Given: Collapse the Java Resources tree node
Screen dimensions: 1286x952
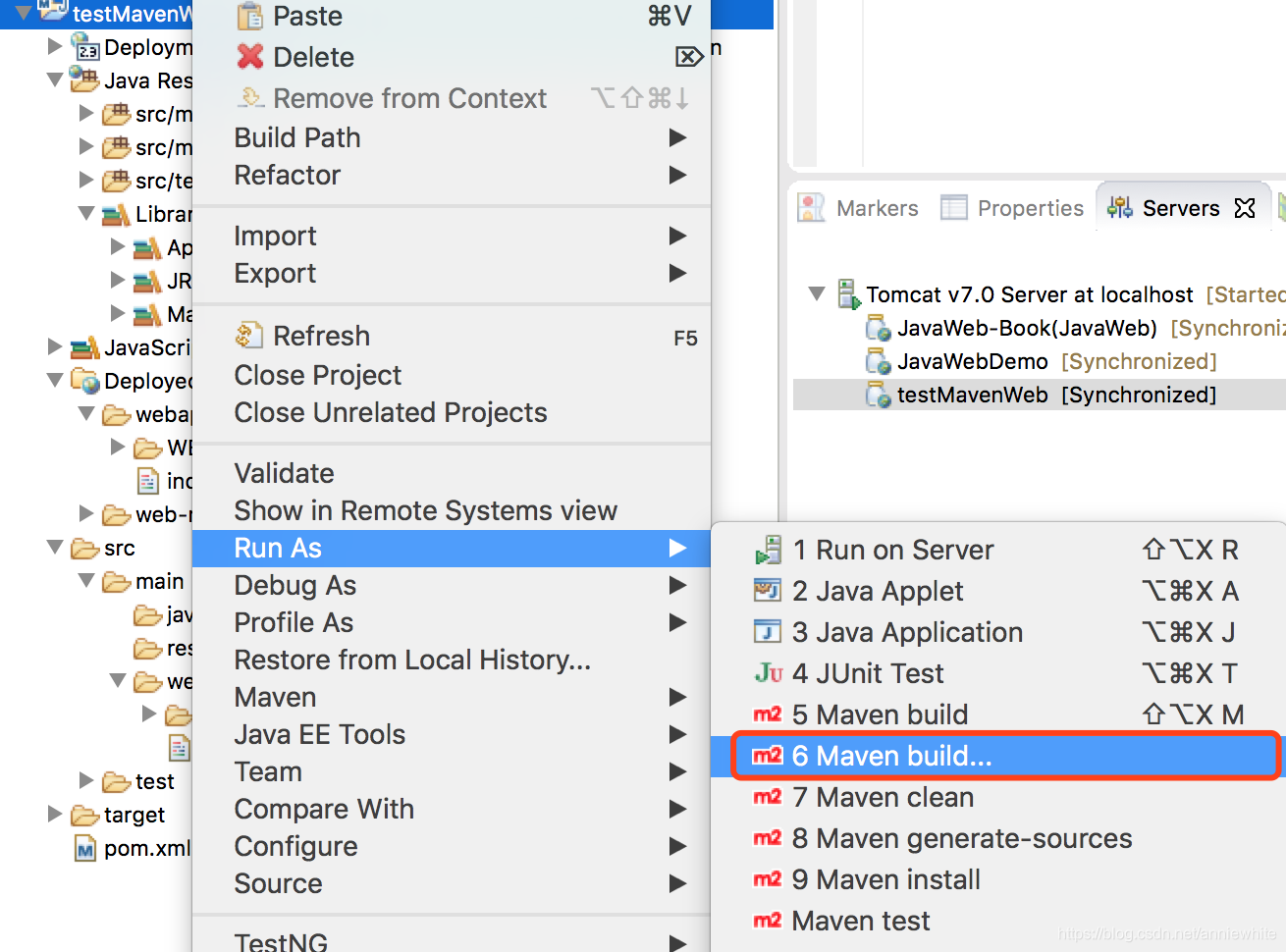Looking at the screenshot, I should pos(55,79).
